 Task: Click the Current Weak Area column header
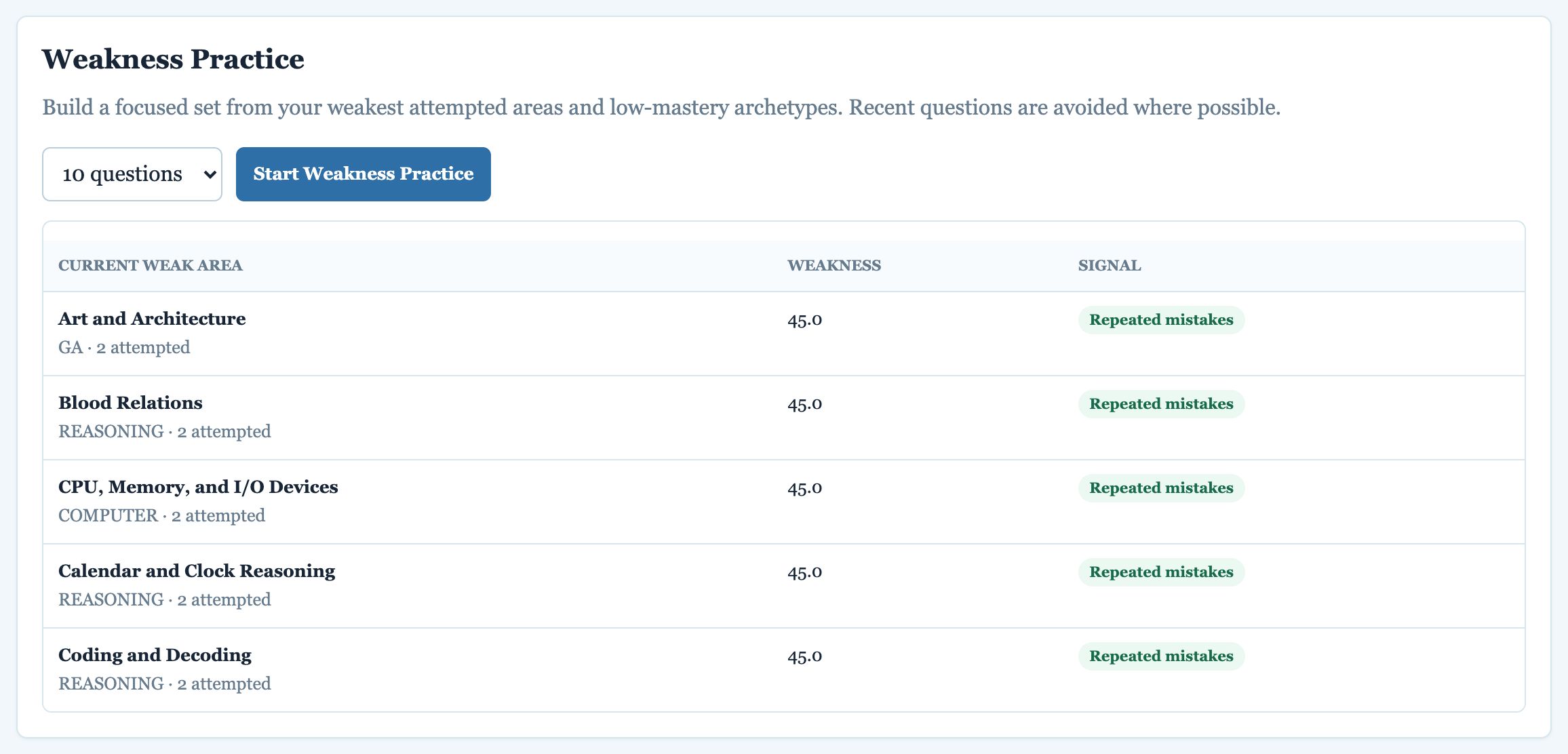click(x=151, y=265)
